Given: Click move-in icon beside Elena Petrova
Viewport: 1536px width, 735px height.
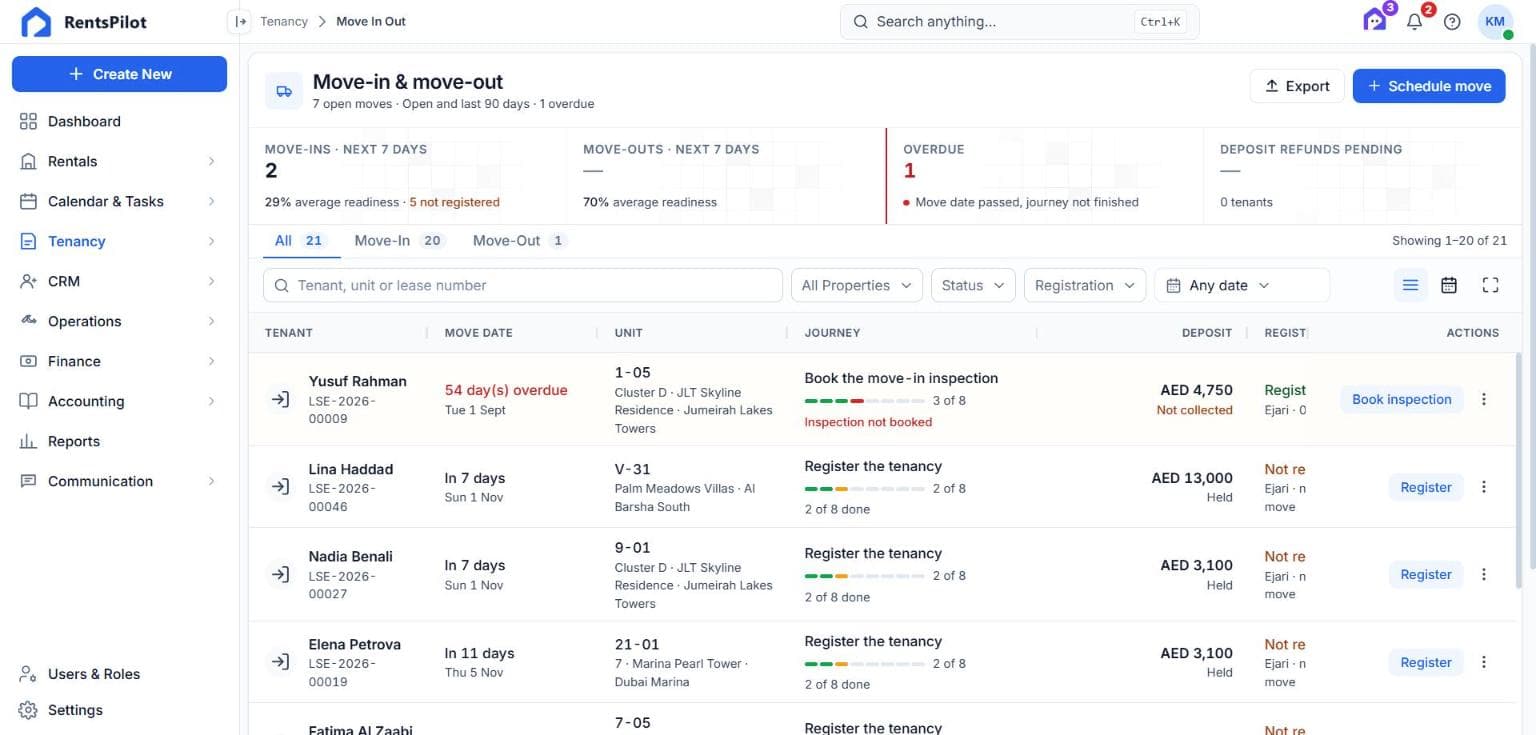Looking at the screenshot, I should coord(281,662).
